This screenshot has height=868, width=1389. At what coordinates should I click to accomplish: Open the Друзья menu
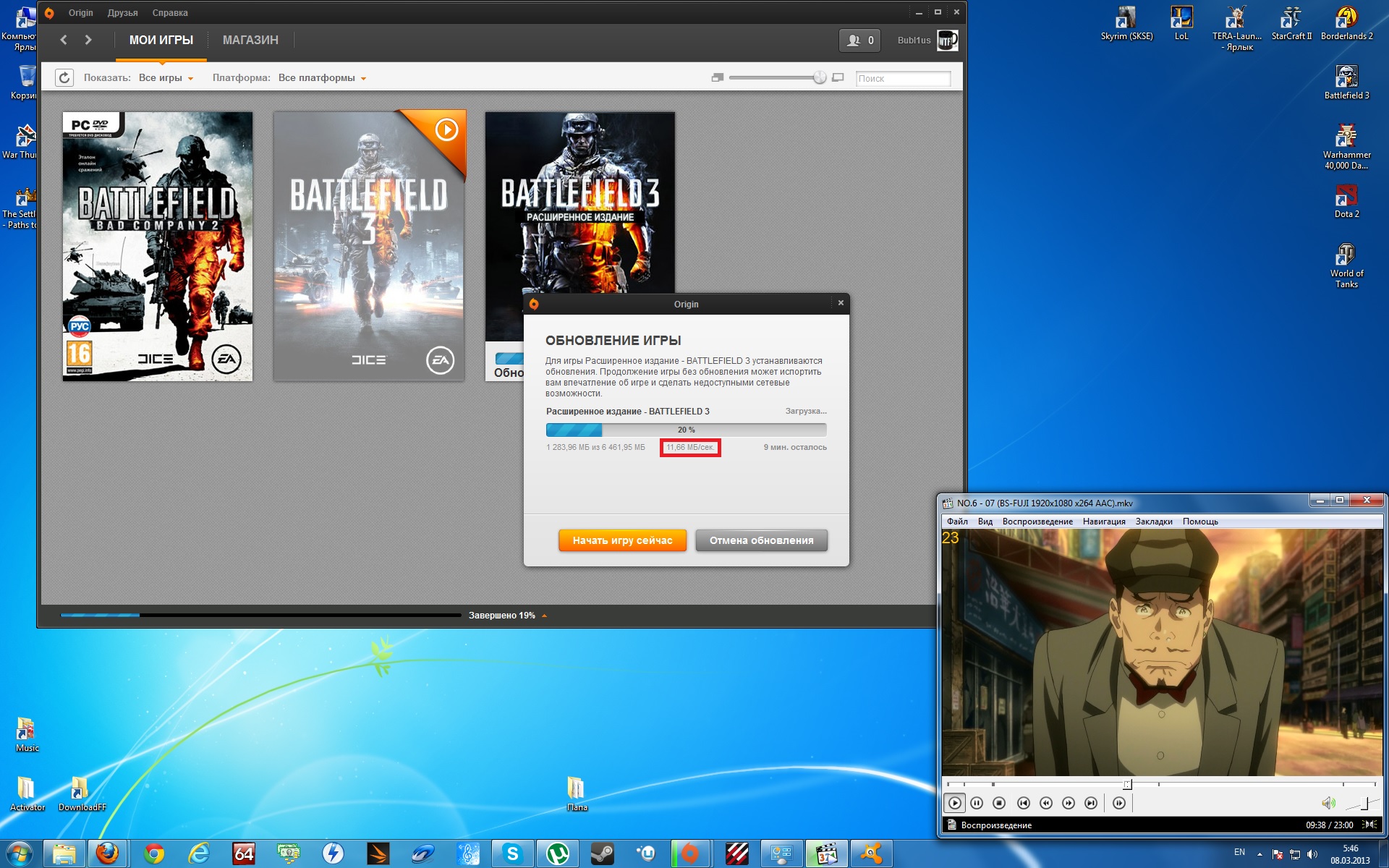pos(122,13)
